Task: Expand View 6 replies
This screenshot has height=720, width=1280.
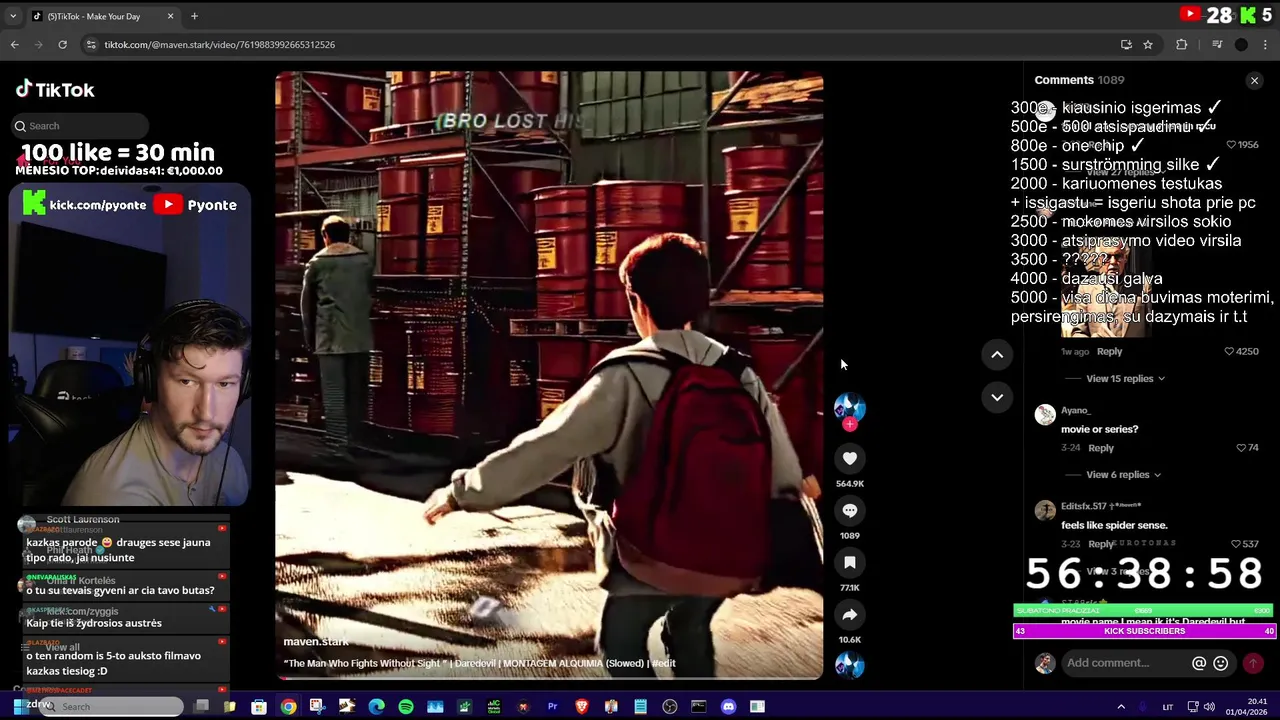Action: [x=1123, y=475]
